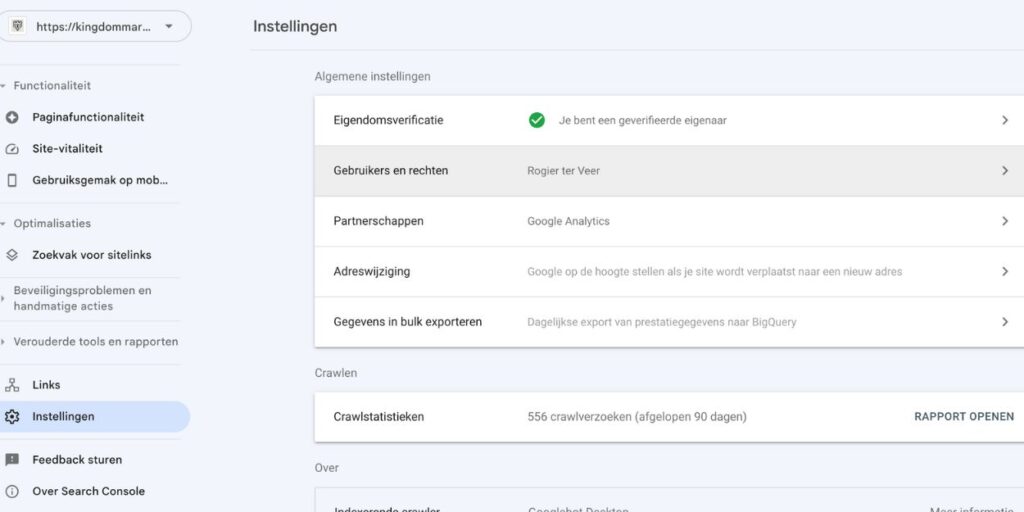Viewport: 1024px width, 512px height.
Task: Open Gegevens in bulk exporteren row
Action: pos(668,322)
